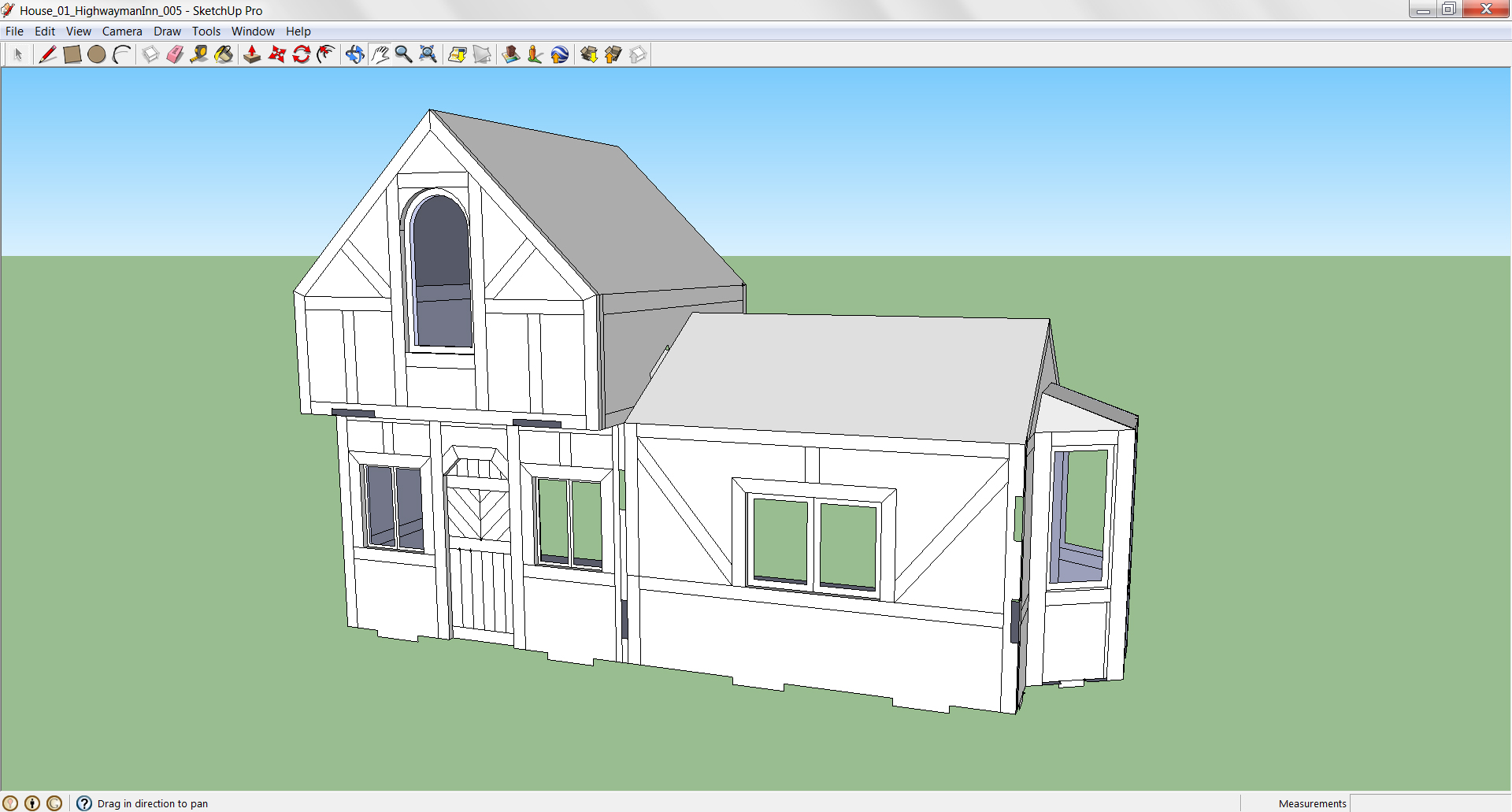Select the Rectangle tool
This screenshot has width=1512, height=812.
(72, 54)
